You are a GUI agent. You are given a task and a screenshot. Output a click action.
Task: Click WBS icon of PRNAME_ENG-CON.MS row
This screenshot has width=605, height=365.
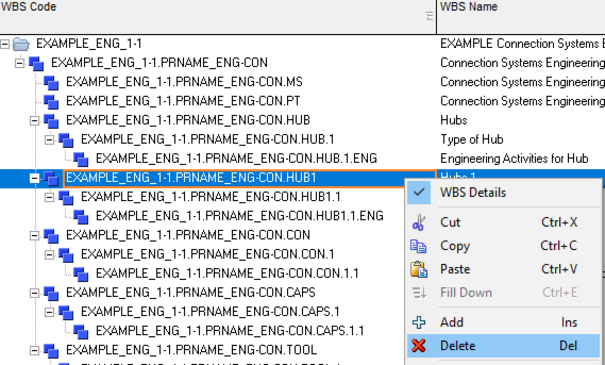click(x=51, y=82)
